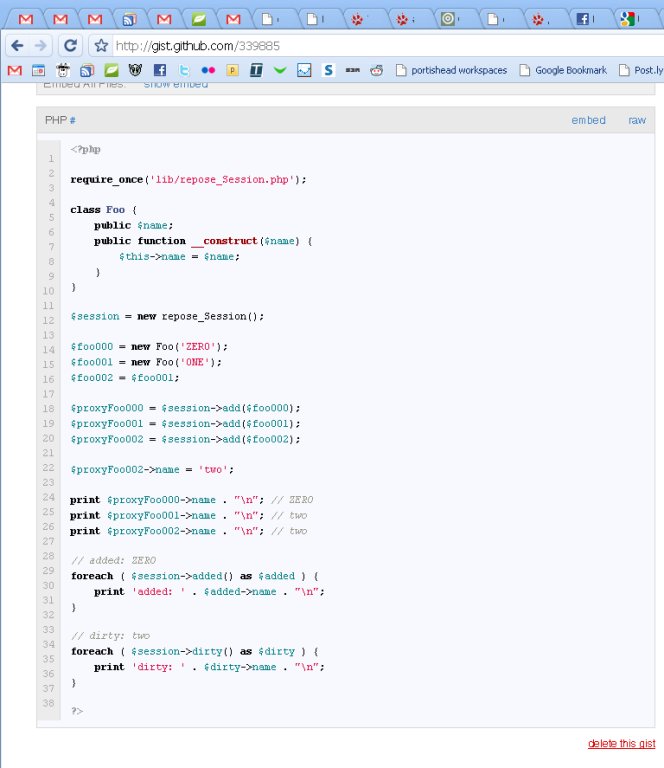The width and height of the screenshot is (664, 768).
Task: Open the Gmail bookmark in the bookmarks bar
Action: pos(14,70)
